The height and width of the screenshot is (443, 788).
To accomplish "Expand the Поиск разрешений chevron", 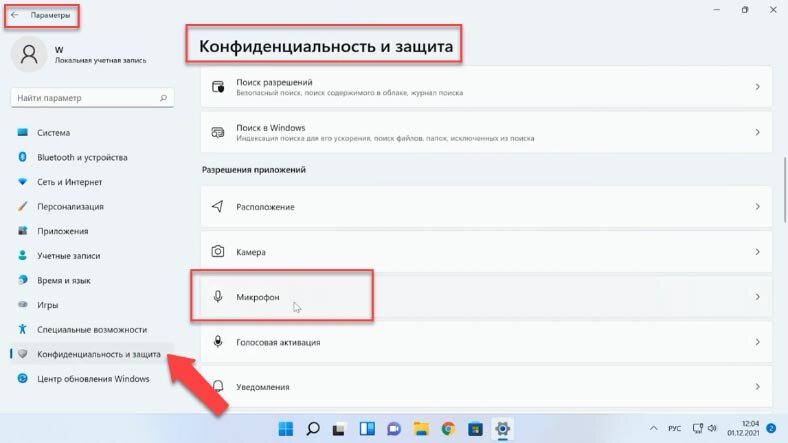I will pos(757,87).
